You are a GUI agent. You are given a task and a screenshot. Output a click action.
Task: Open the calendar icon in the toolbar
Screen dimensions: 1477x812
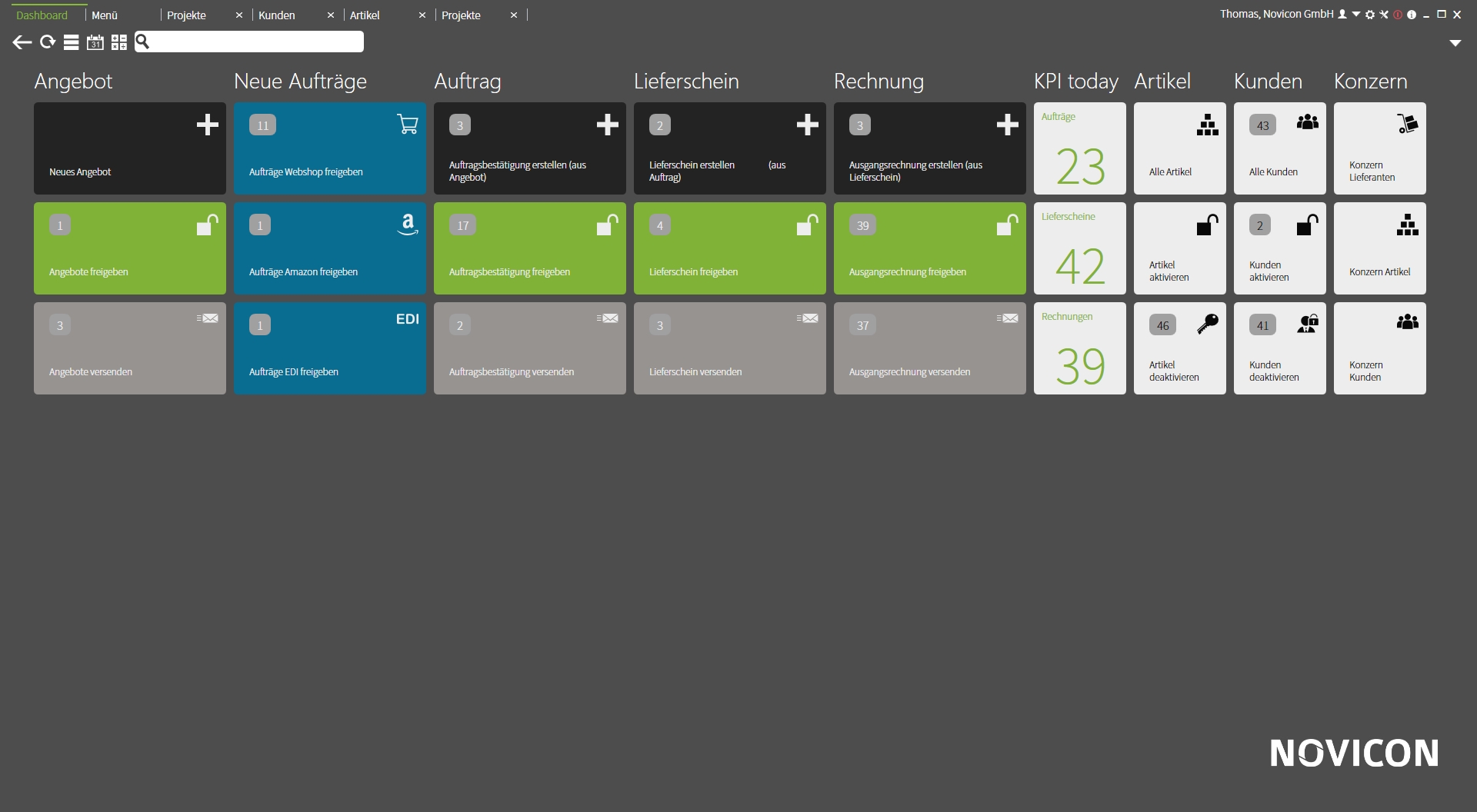click(95, 42)
